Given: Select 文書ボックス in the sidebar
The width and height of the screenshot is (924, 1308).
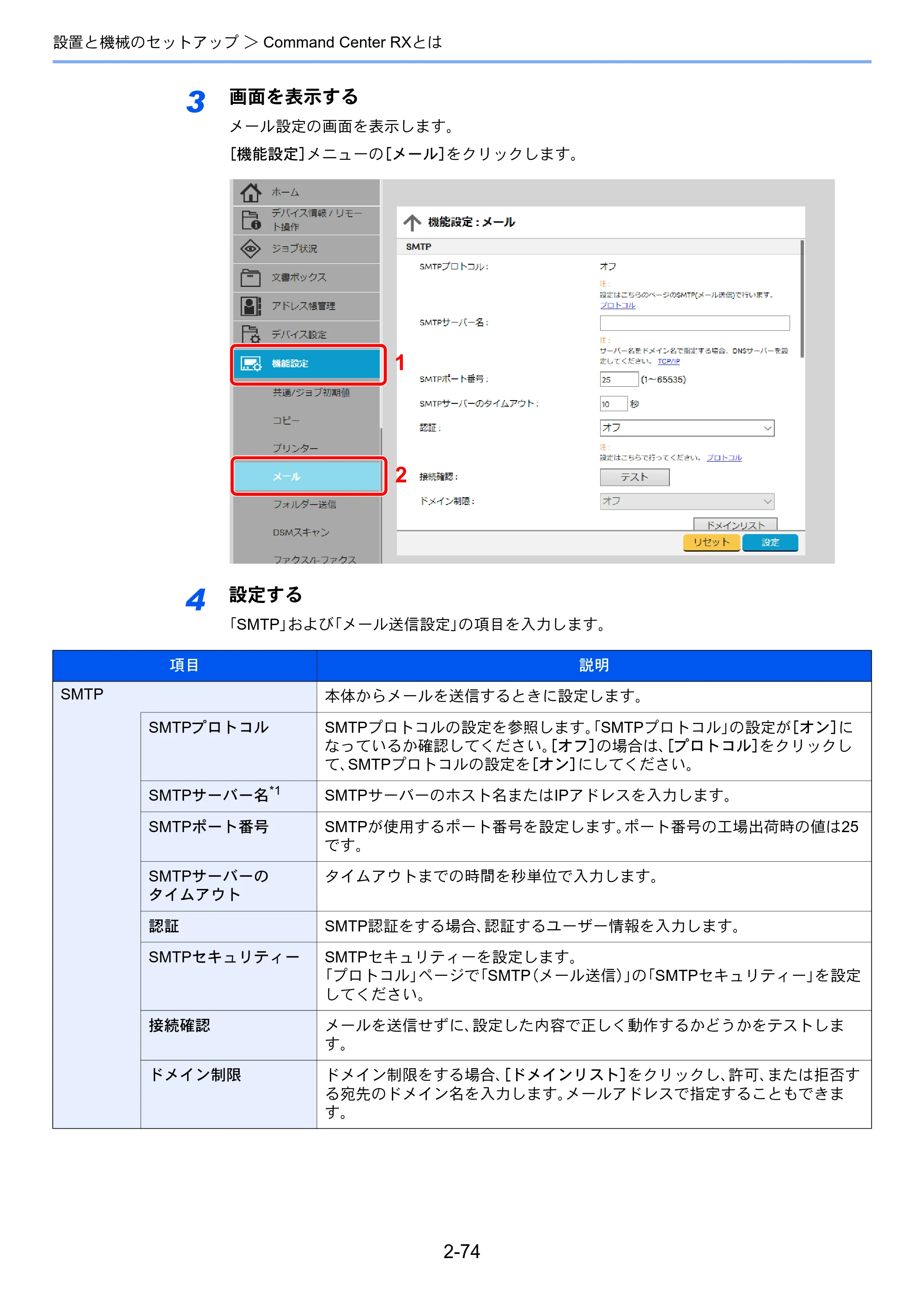Looking at the screenshot, I should 306,277.
